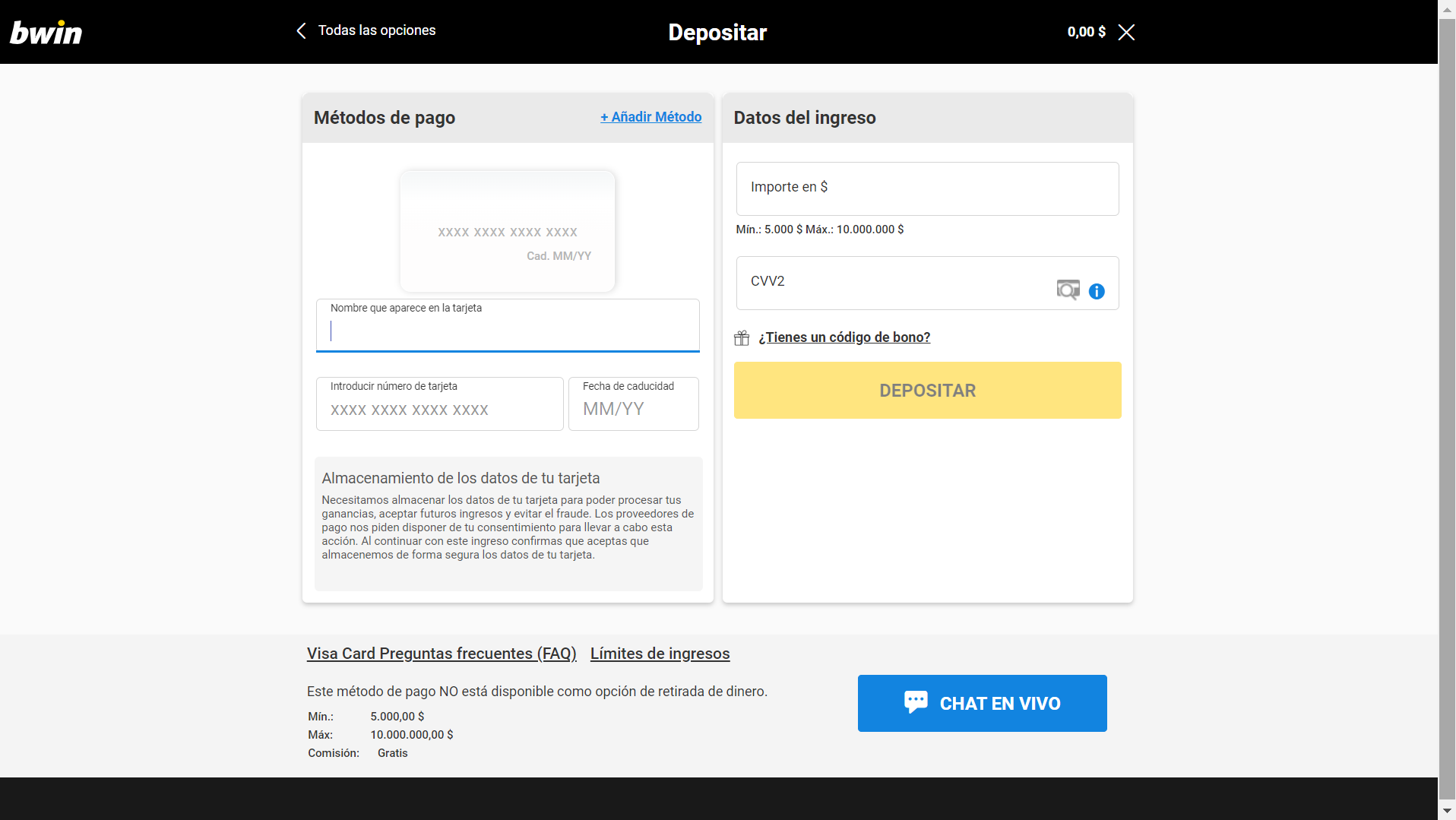The height and width of the screenshot is (820, 1456).
Task: Open Límites de ingresos link
Action: (660, 654)
